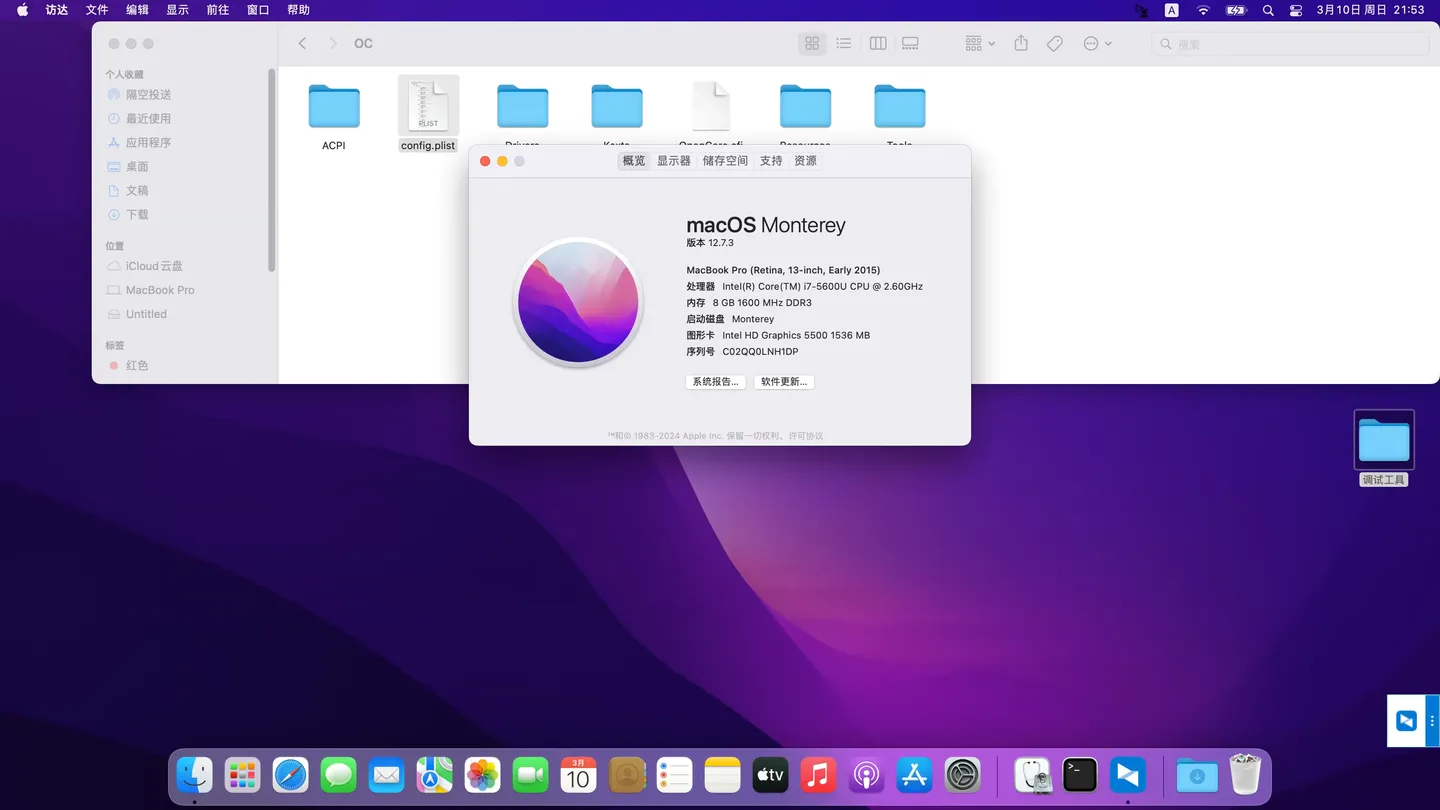This screenshot has width=1440, height=810.
Task: Click the Tags icon in the Finder toolbar
Action: click(1054, 43)
